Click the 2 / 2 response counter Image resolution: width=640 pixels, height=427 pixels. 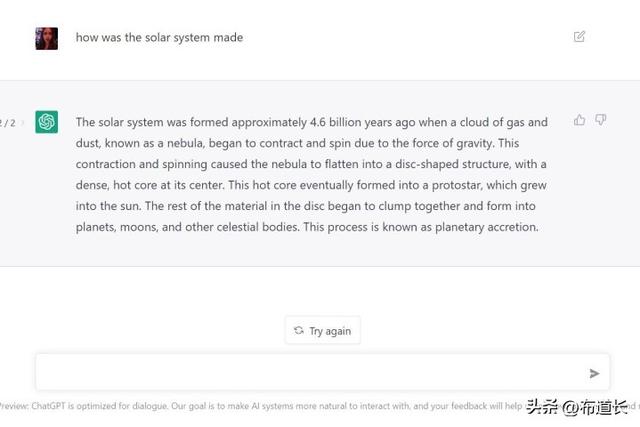coord(8,123)
